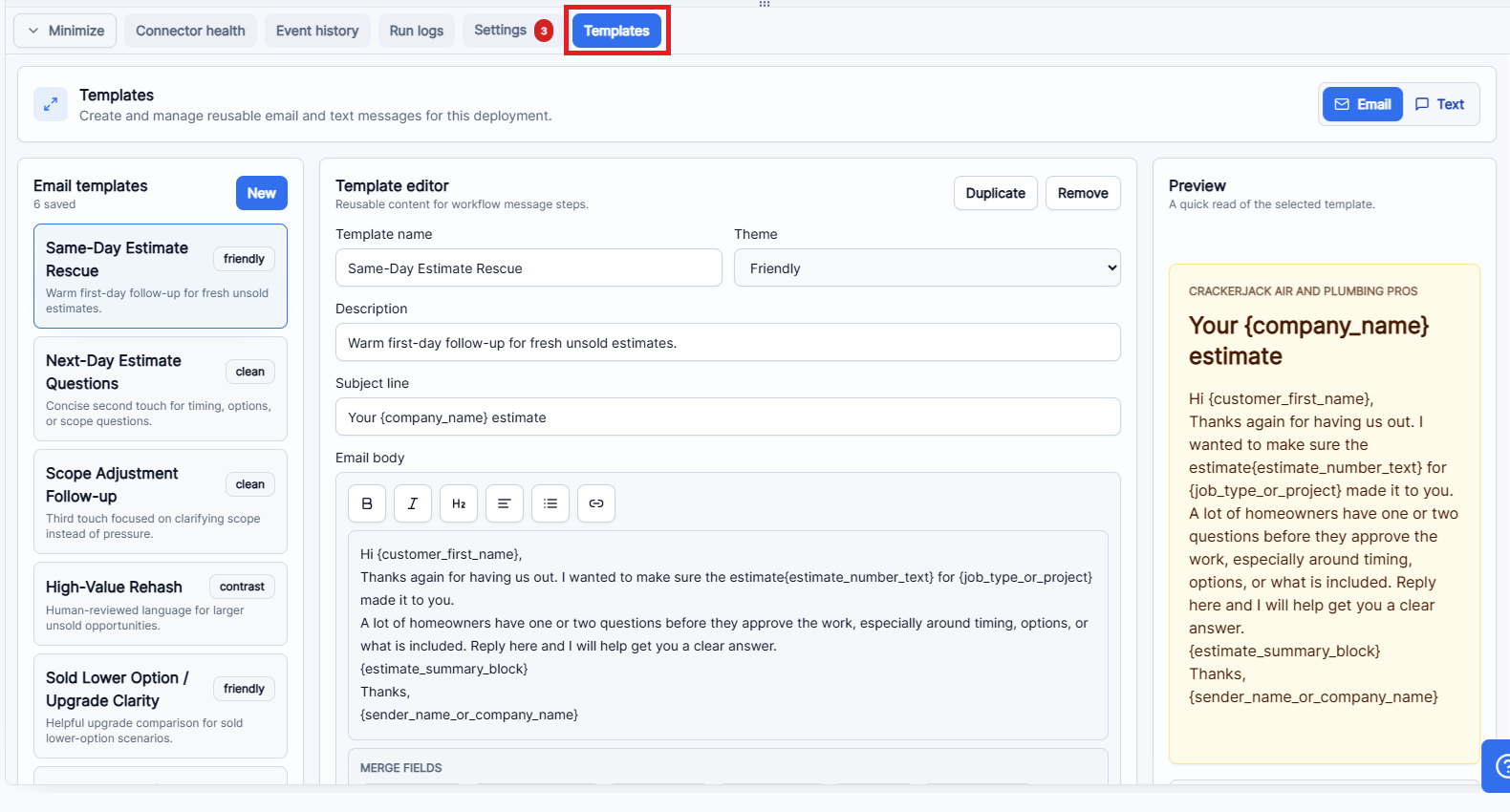Click the text alignment icon in editor toolbar

click(505, 503)
